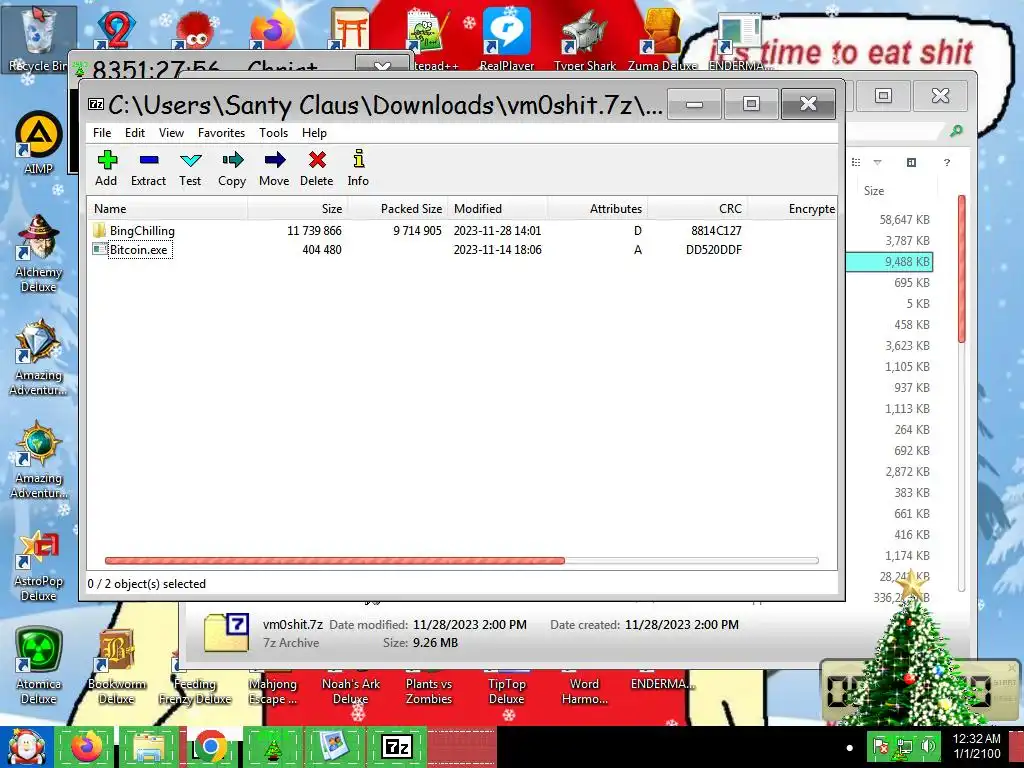Click the Encrypted column header
The image size is (1024, 768).
coord(792,209)
